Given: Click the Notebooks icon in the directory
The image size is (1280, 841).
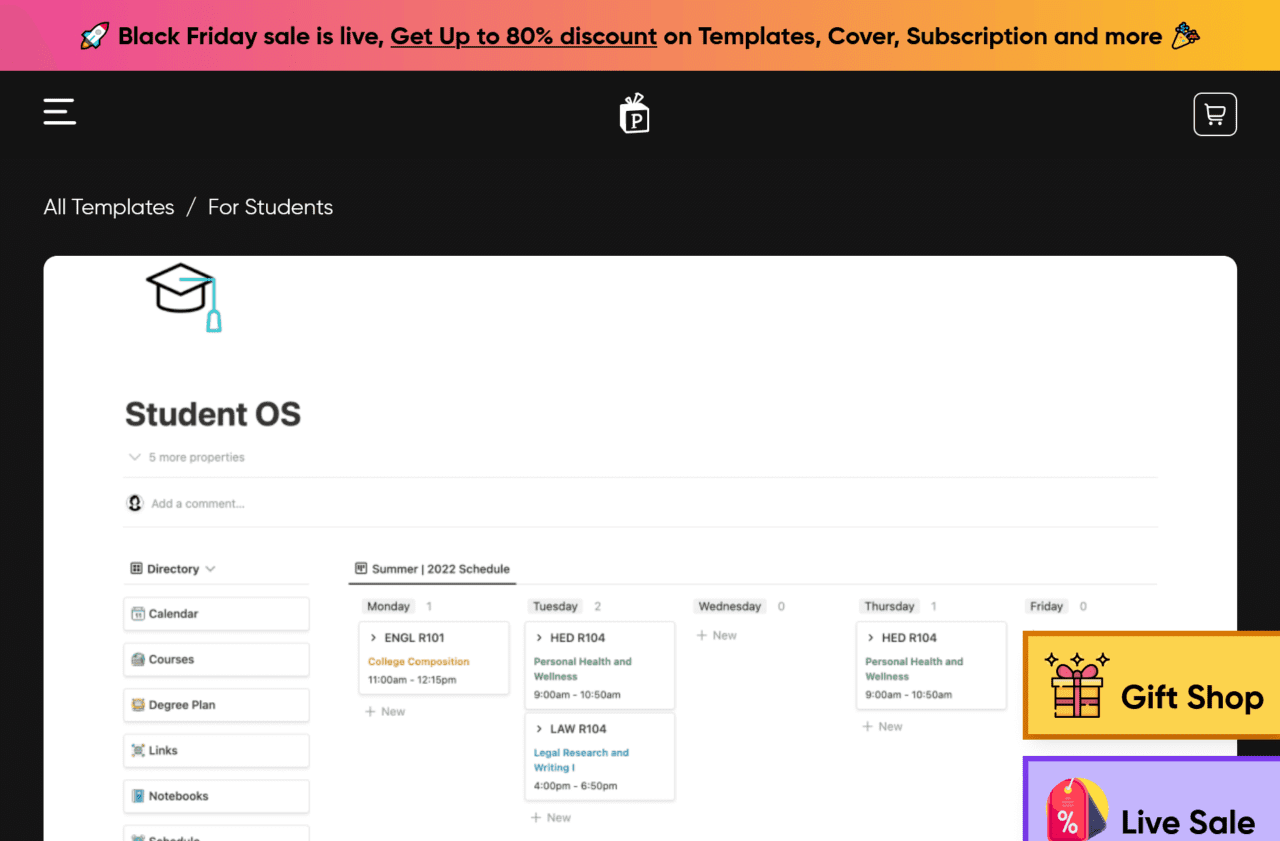Looking at the screenshot, I should point(141,796).
